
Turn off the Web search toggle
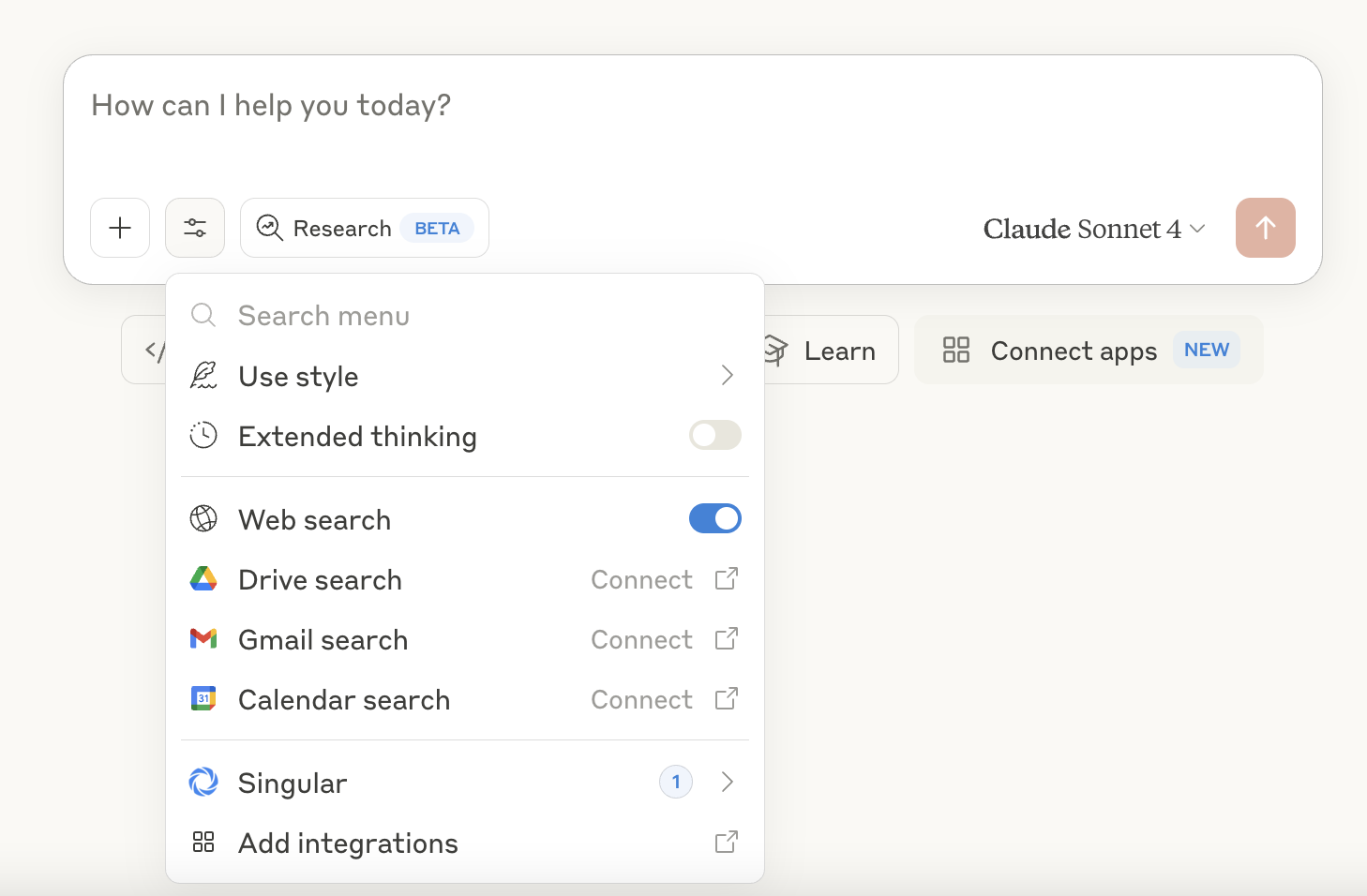point(714,518)
